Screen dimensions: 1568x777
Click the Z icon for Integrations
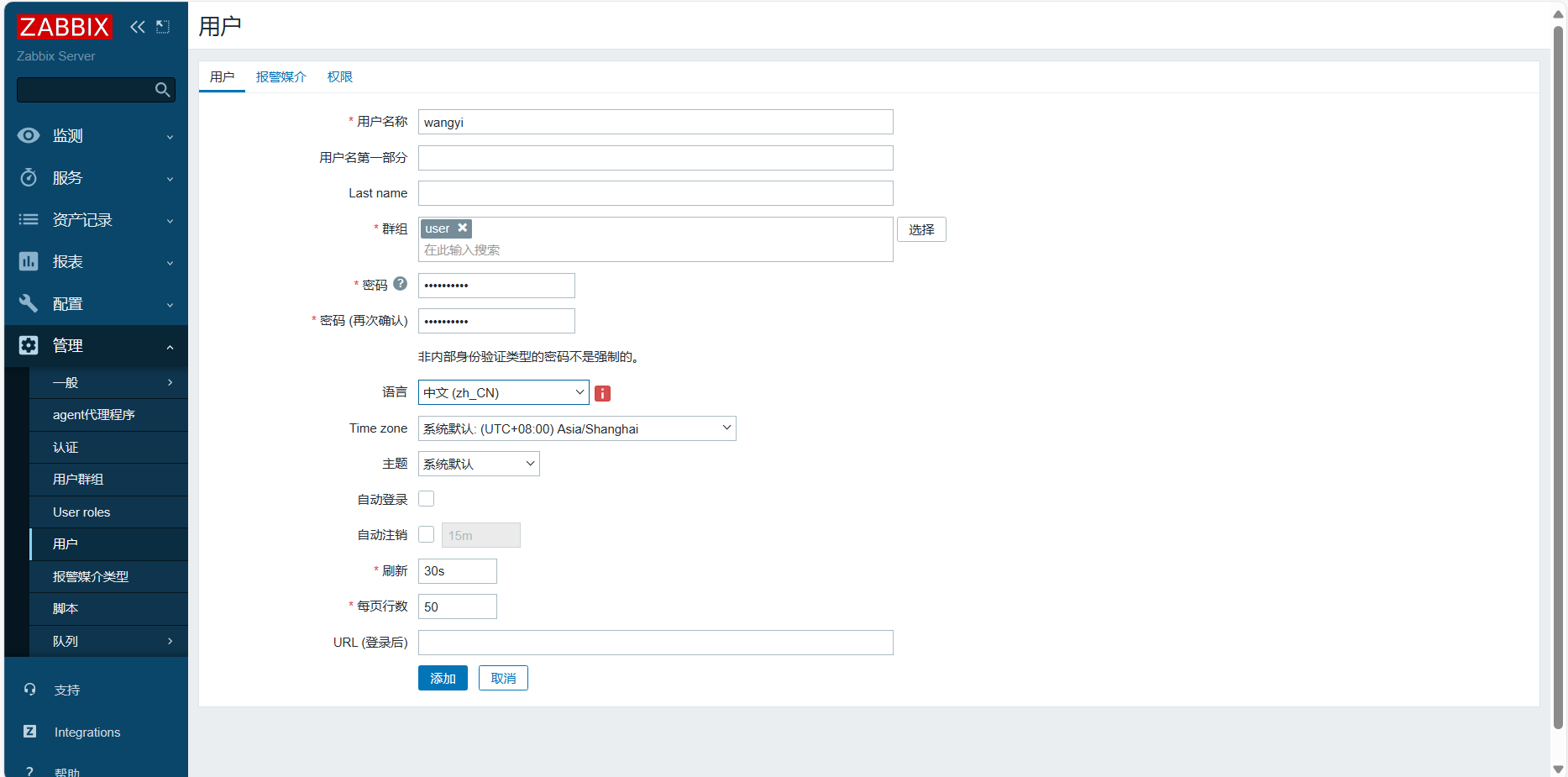pyautogui.click(x=30, y=732)
